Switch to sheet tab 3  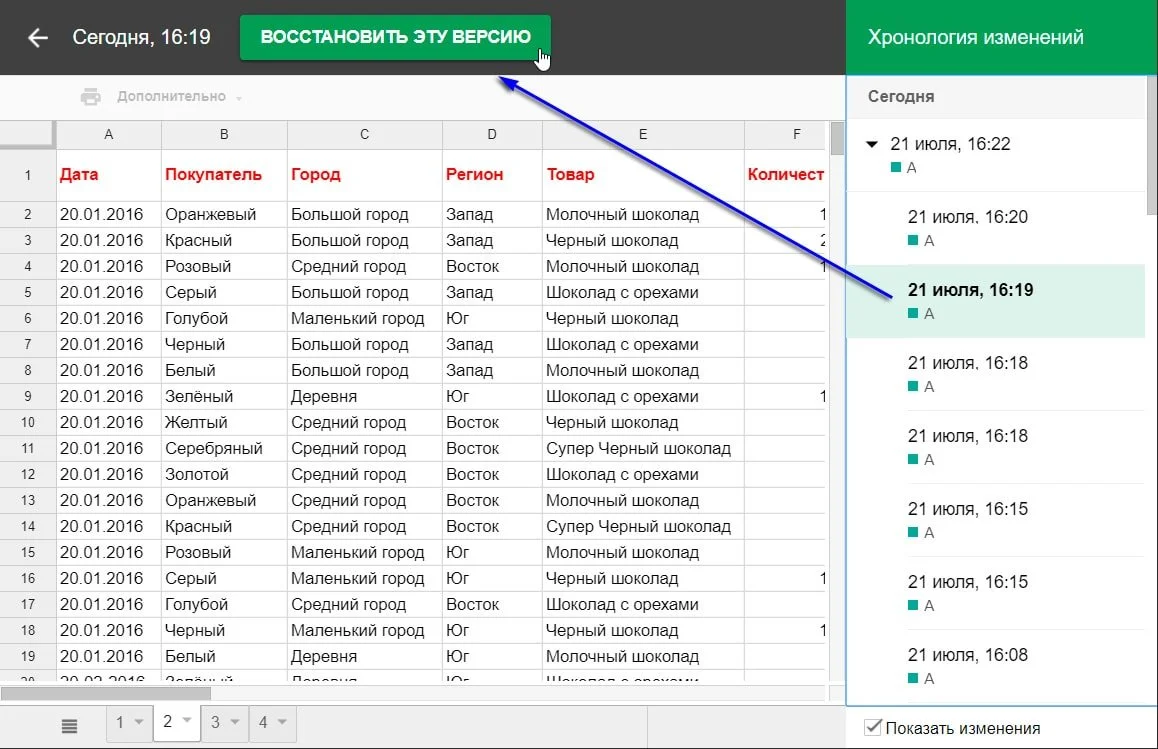tap(215, 722)
